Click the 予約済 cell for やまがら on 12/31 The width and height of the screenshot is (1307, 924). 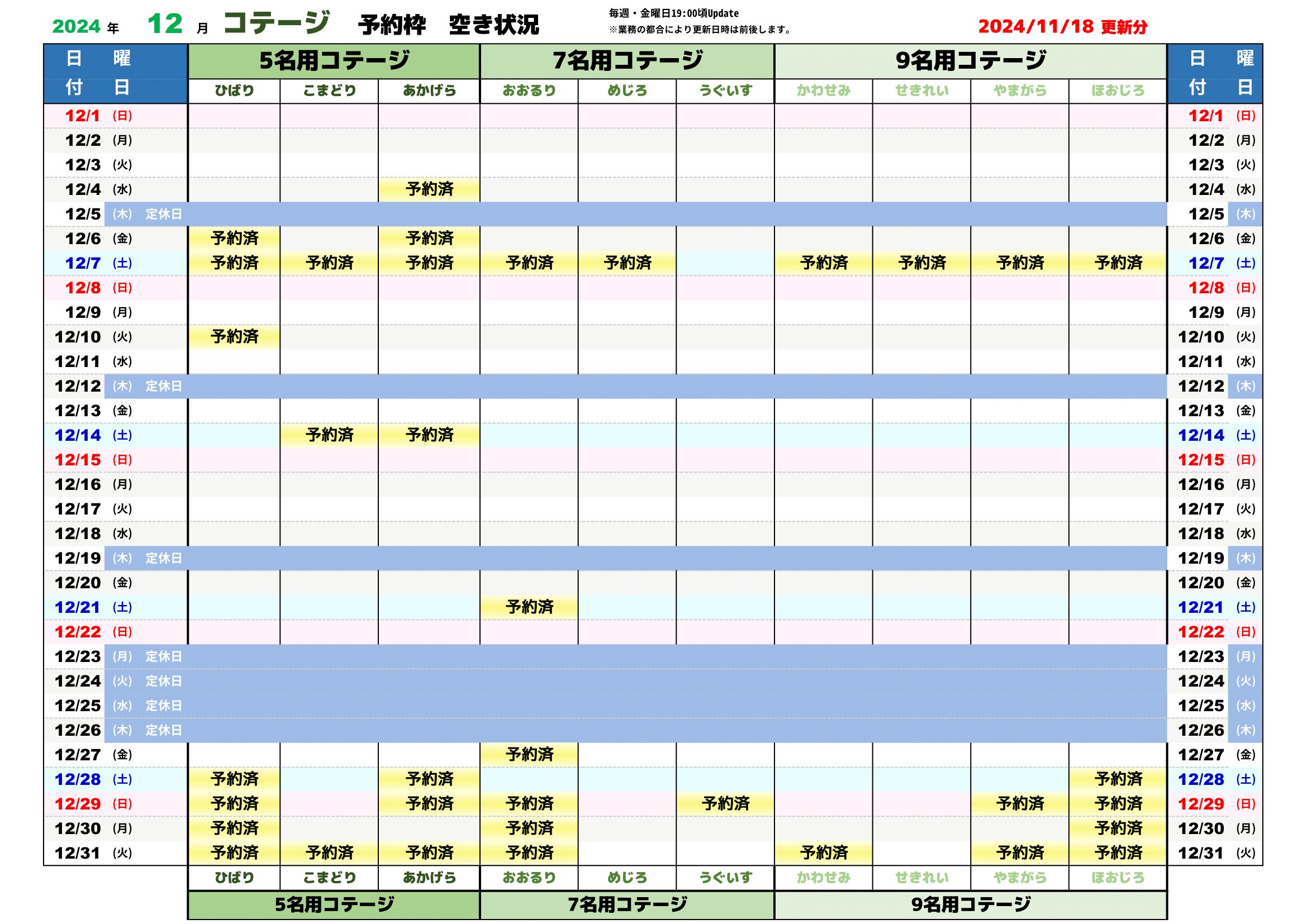click(1020, 853)
